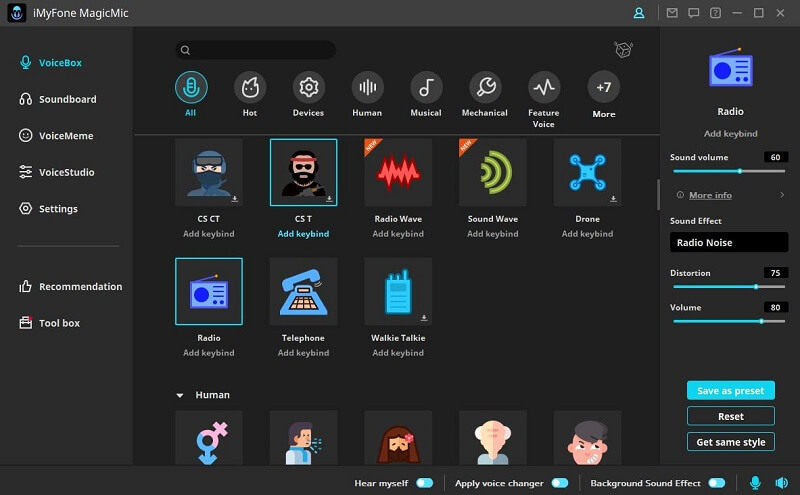Open the mail icon in title bar
The image size is (800, 495).
coord(672,13)
